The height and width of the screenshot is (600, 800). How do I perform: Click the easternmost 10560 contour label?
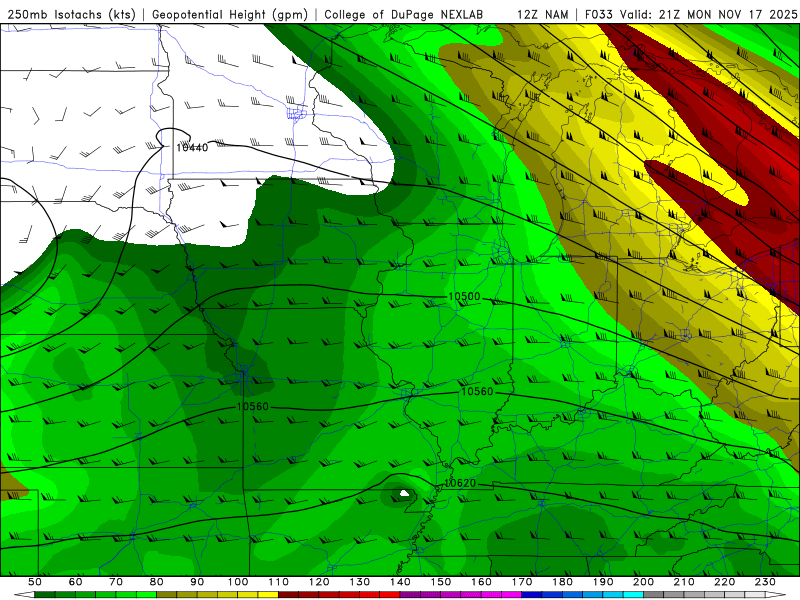[477, 391]
